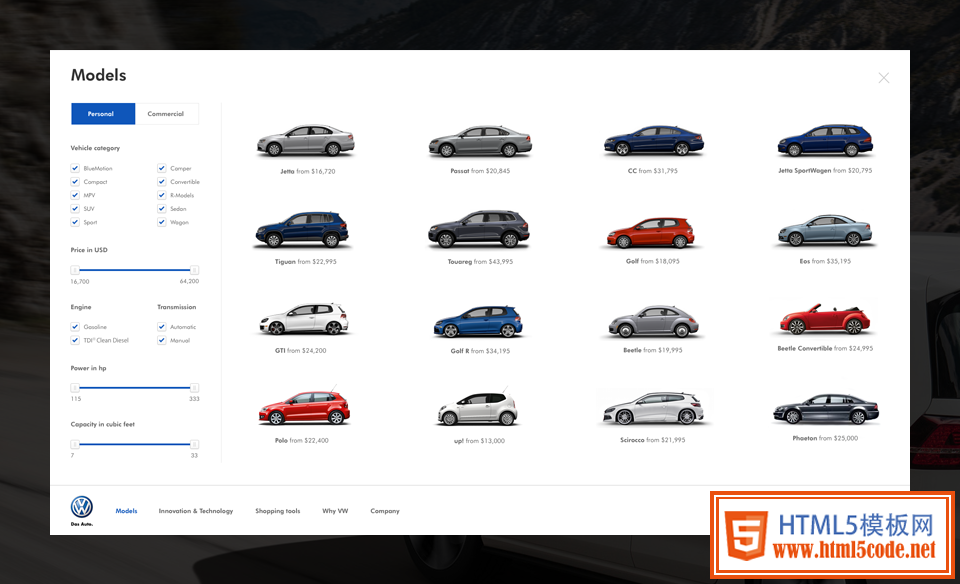
Task: Uncheck the R-Models checkbox
Action: coord(162,195)
